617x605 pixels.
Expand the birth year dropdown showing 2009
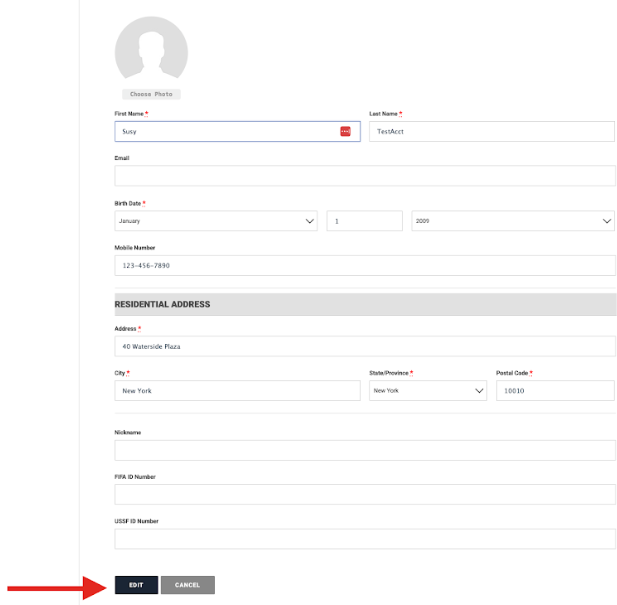pyautogui.click(x=513, y=221)
